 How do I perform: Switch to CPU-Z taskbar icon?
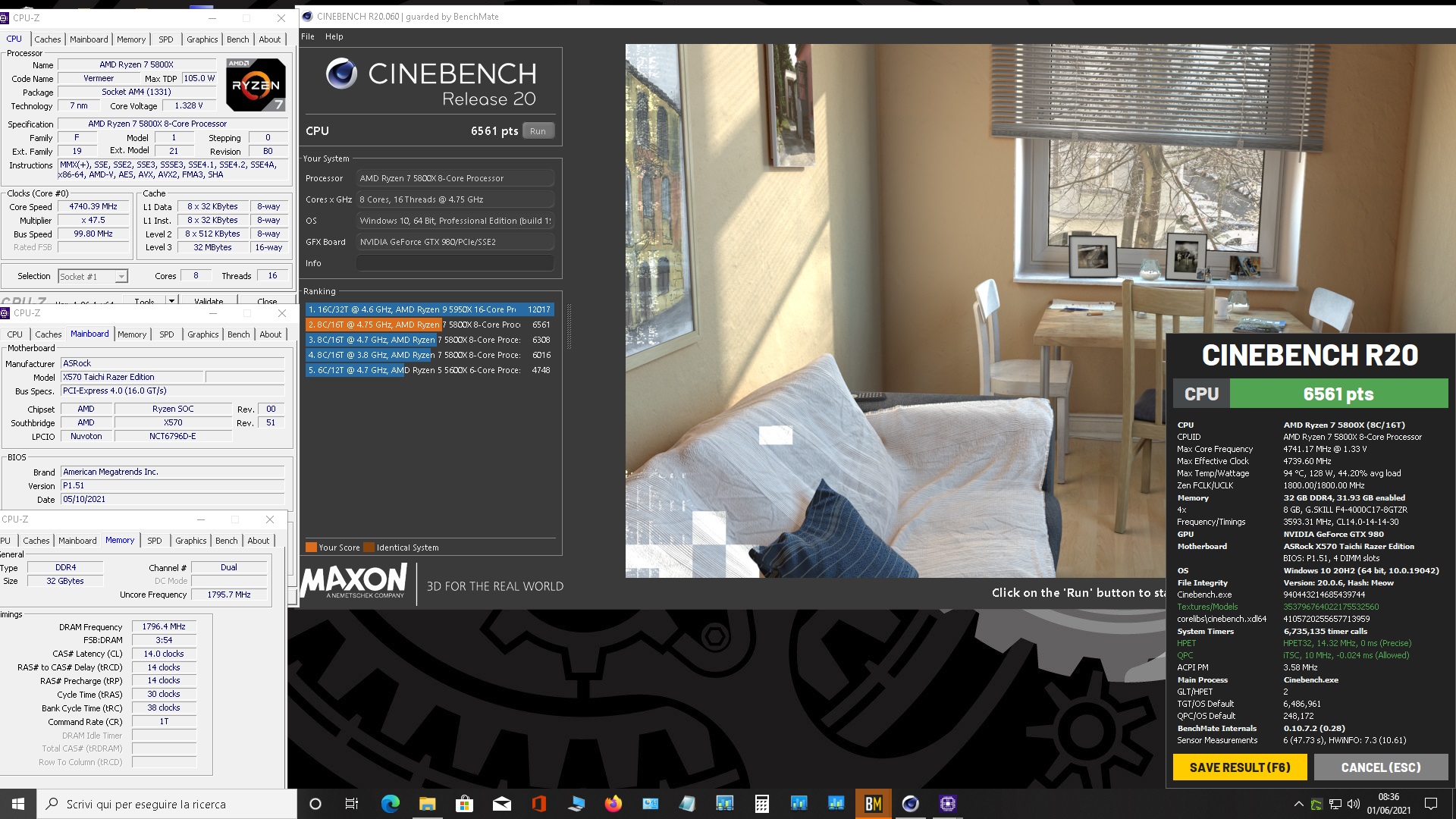point(947,804)
